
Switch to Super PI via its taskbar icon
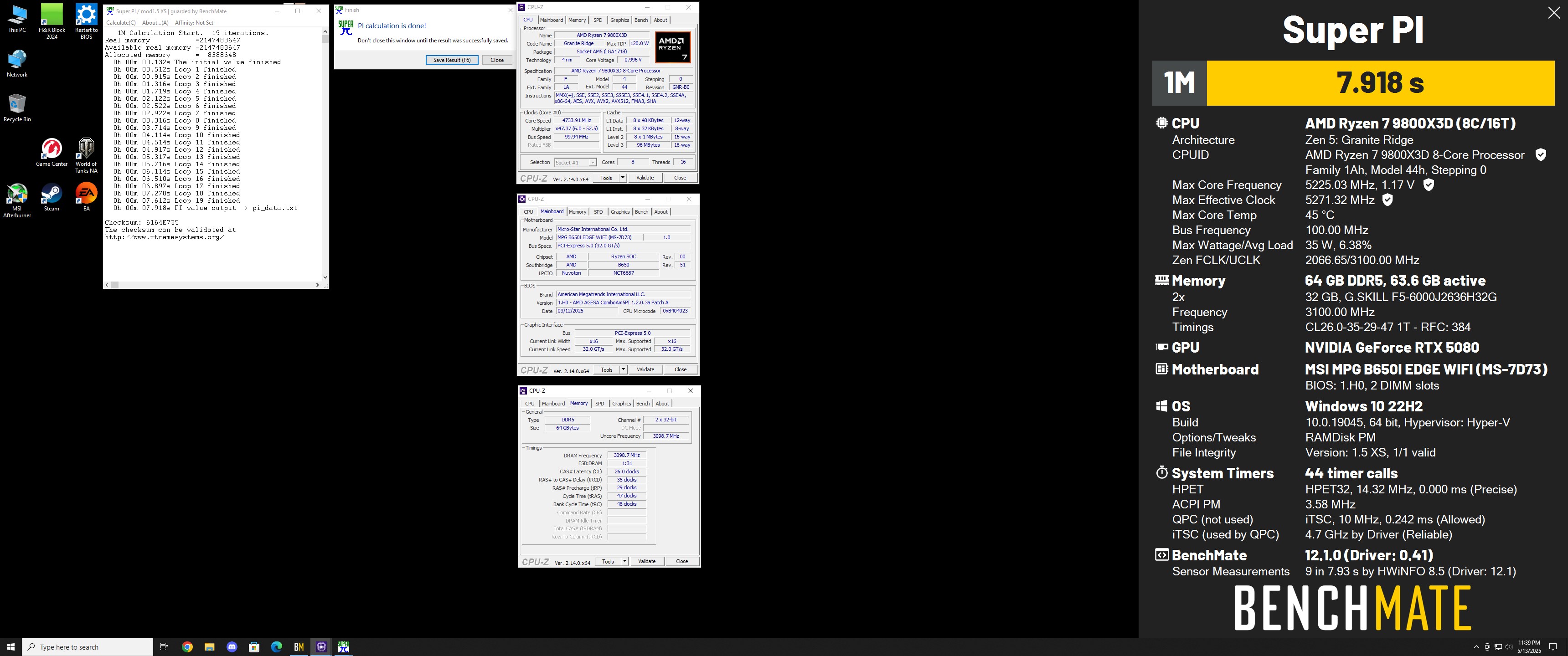click(x=344, y=647)
